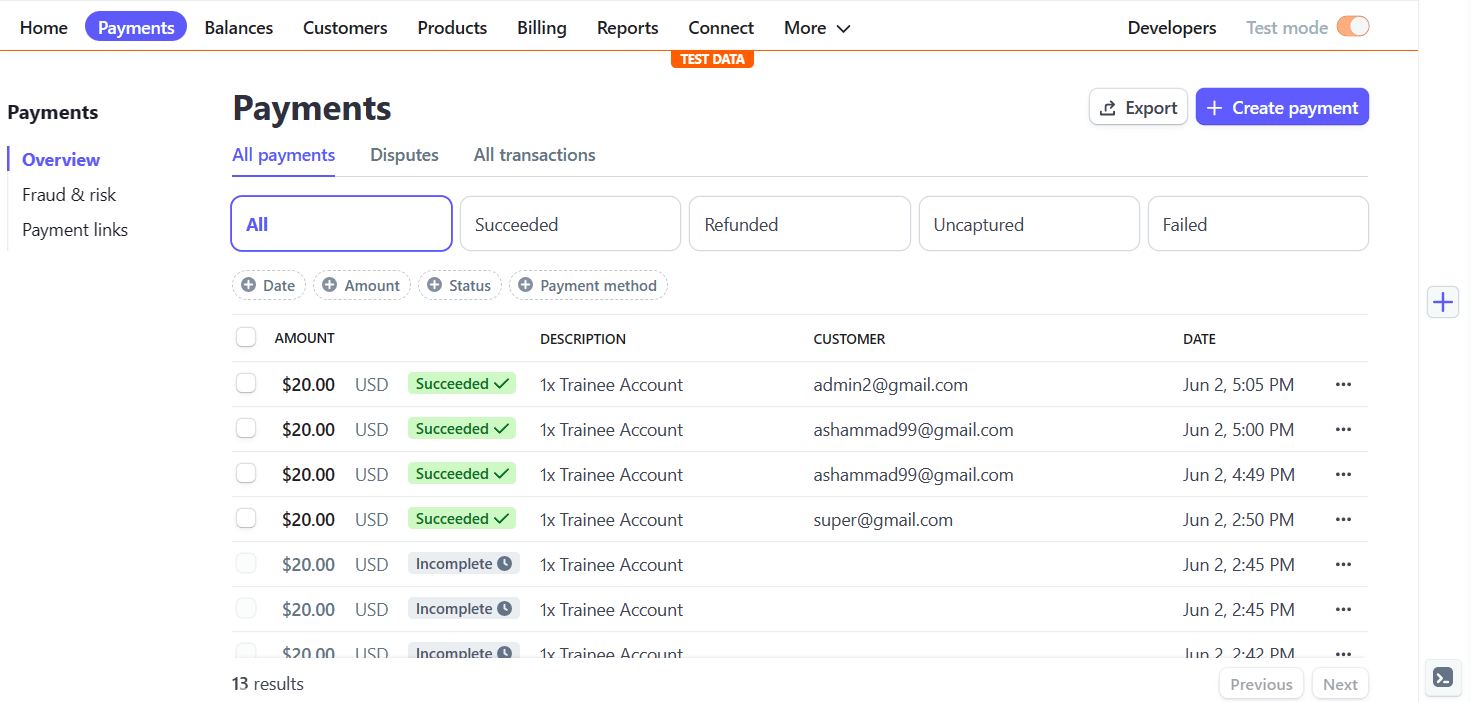Click the AMOUNT column header
1471x702 pixels.
pos(304,339)
